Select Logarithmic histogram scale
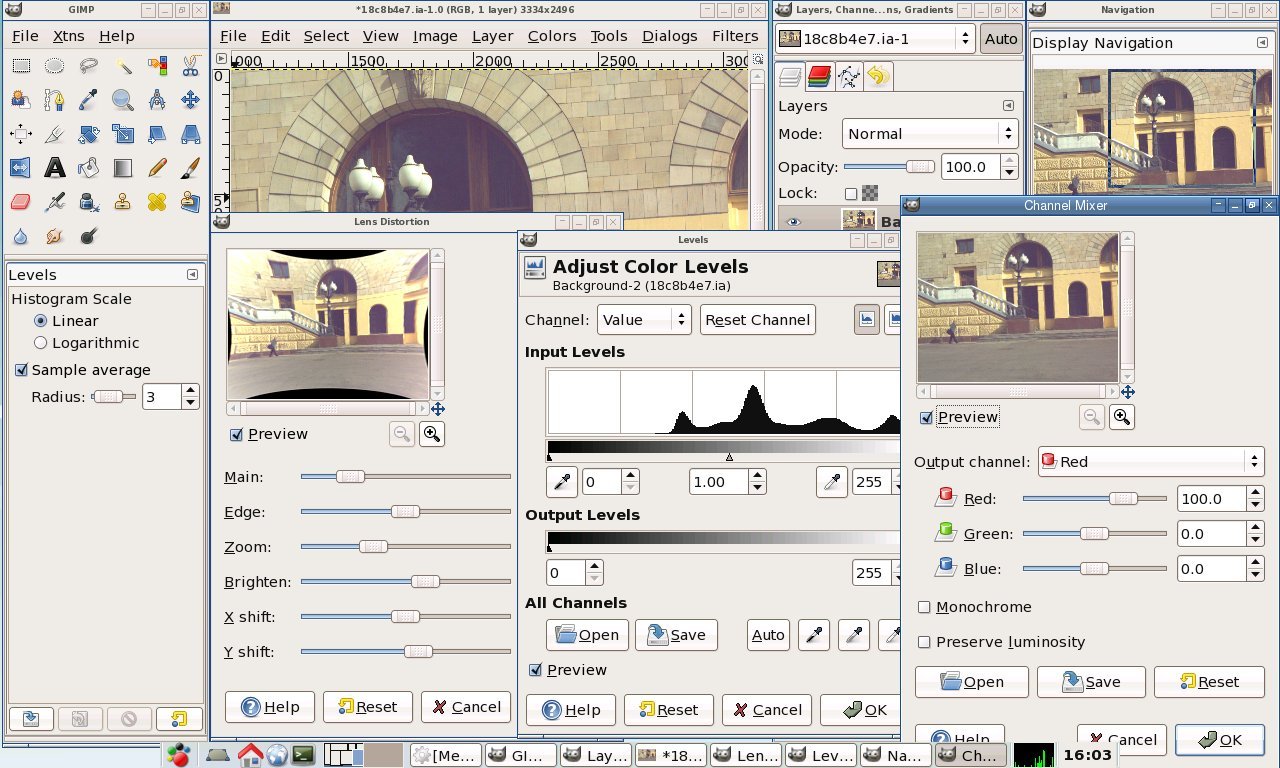This screenshot has height=768, width=1280. pyautogui.click(x=41, y=343)
